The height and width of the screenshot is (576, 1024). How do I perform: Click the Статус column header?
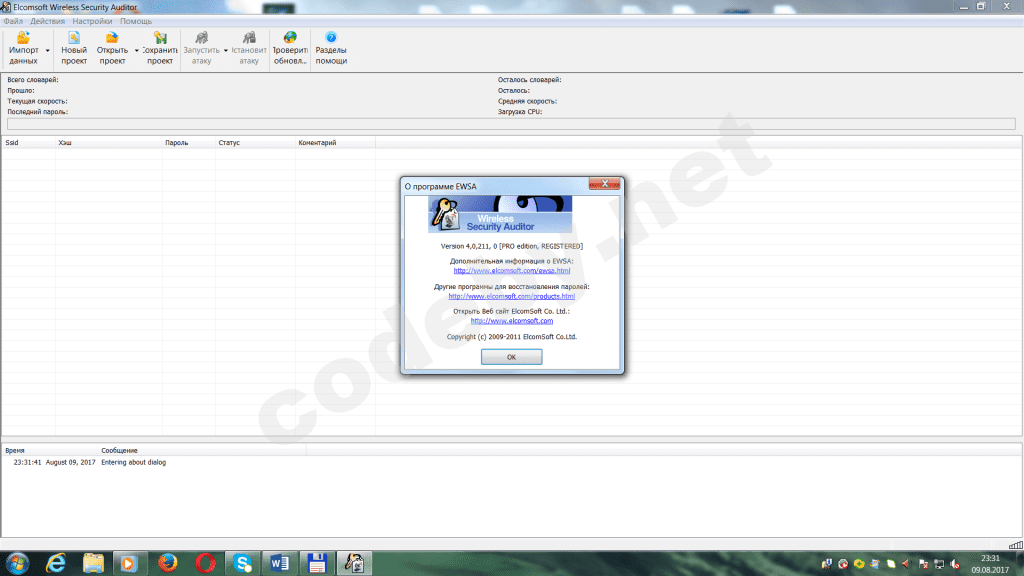[229, 142]
